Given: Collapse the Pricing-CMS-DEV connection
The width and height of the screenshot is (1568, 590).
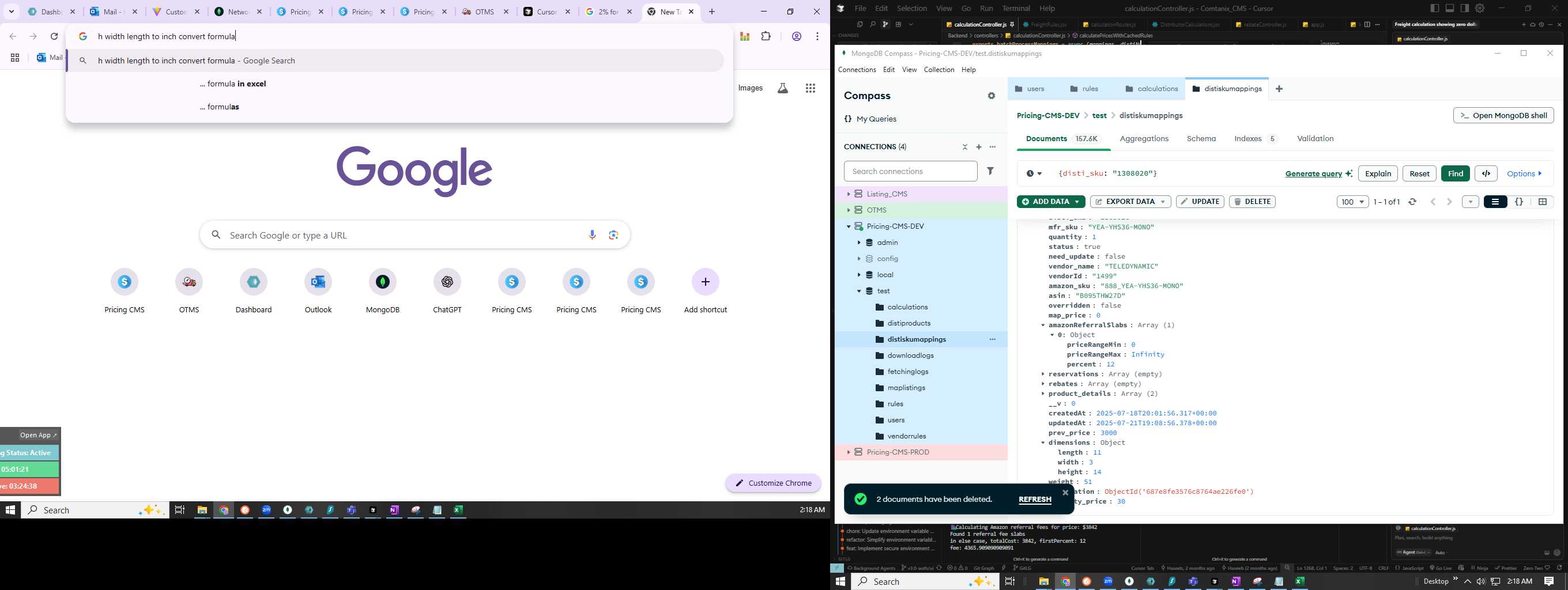Looking at the screenshot, I should pos(849,226).
